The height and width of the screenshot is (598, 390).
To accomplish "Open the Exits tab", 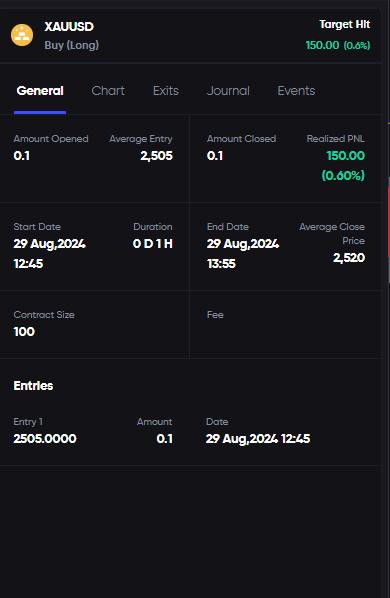I will (x=165, y=91).
